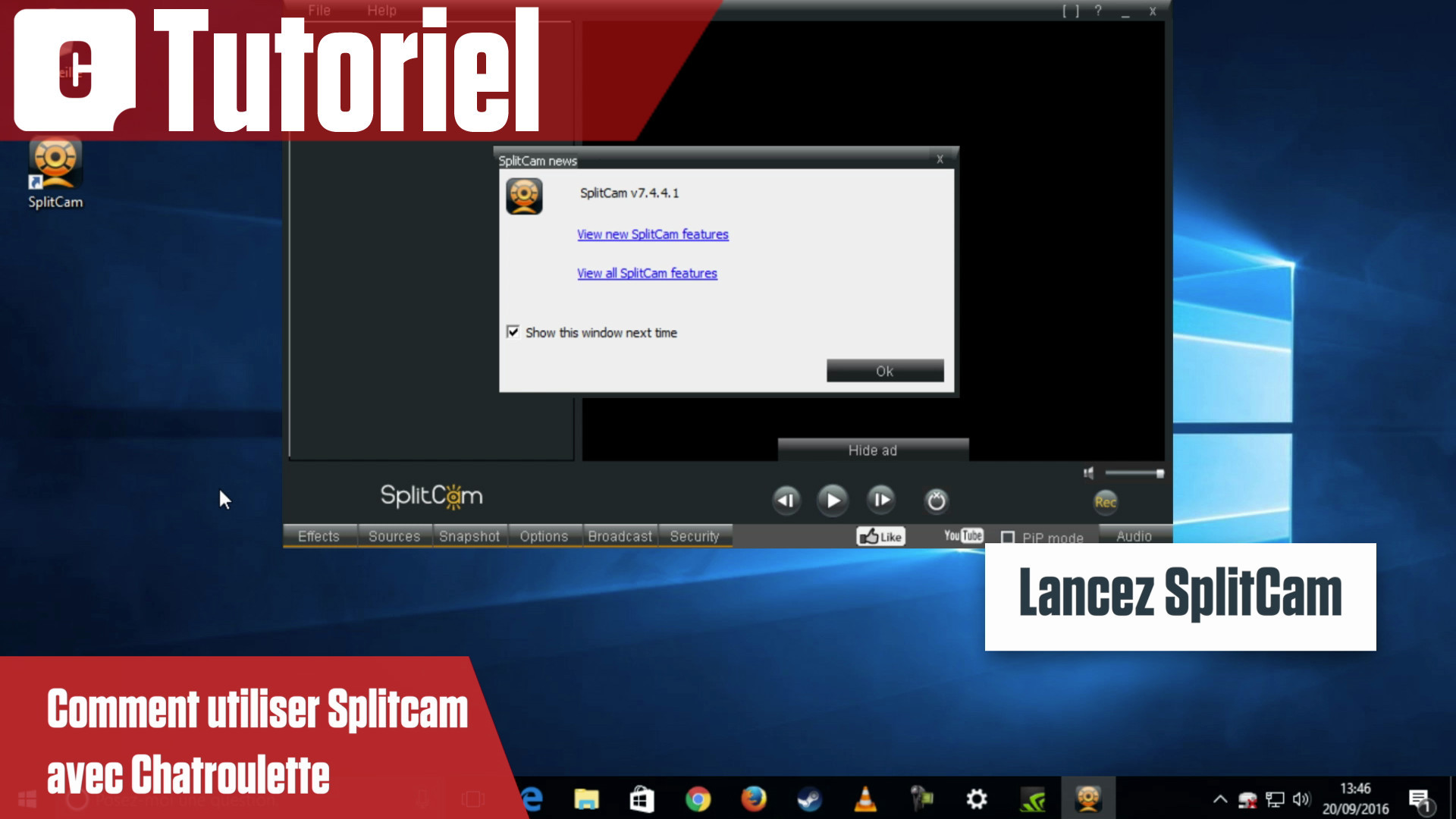The image size is (1456, 819).
Task: Mute audio using the speaker icon
Action: coord(1089,473)
